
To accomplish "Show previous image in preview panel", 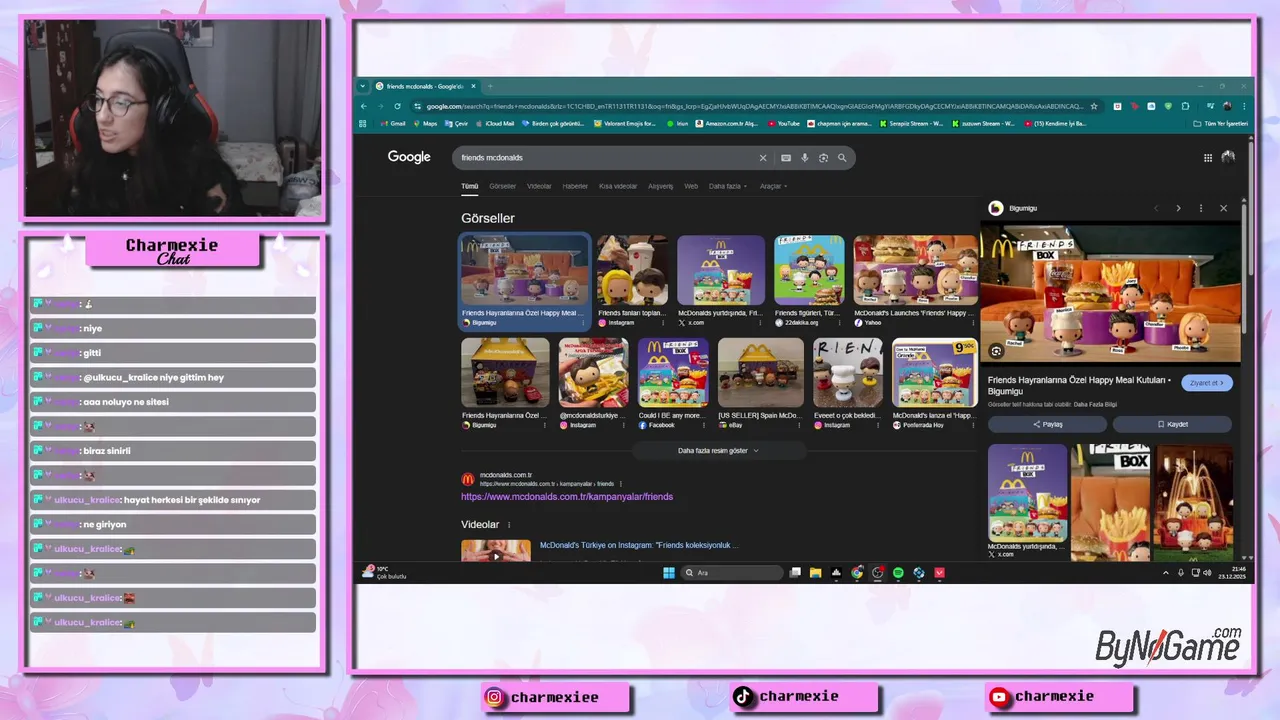I will [x=1156, y=208].
